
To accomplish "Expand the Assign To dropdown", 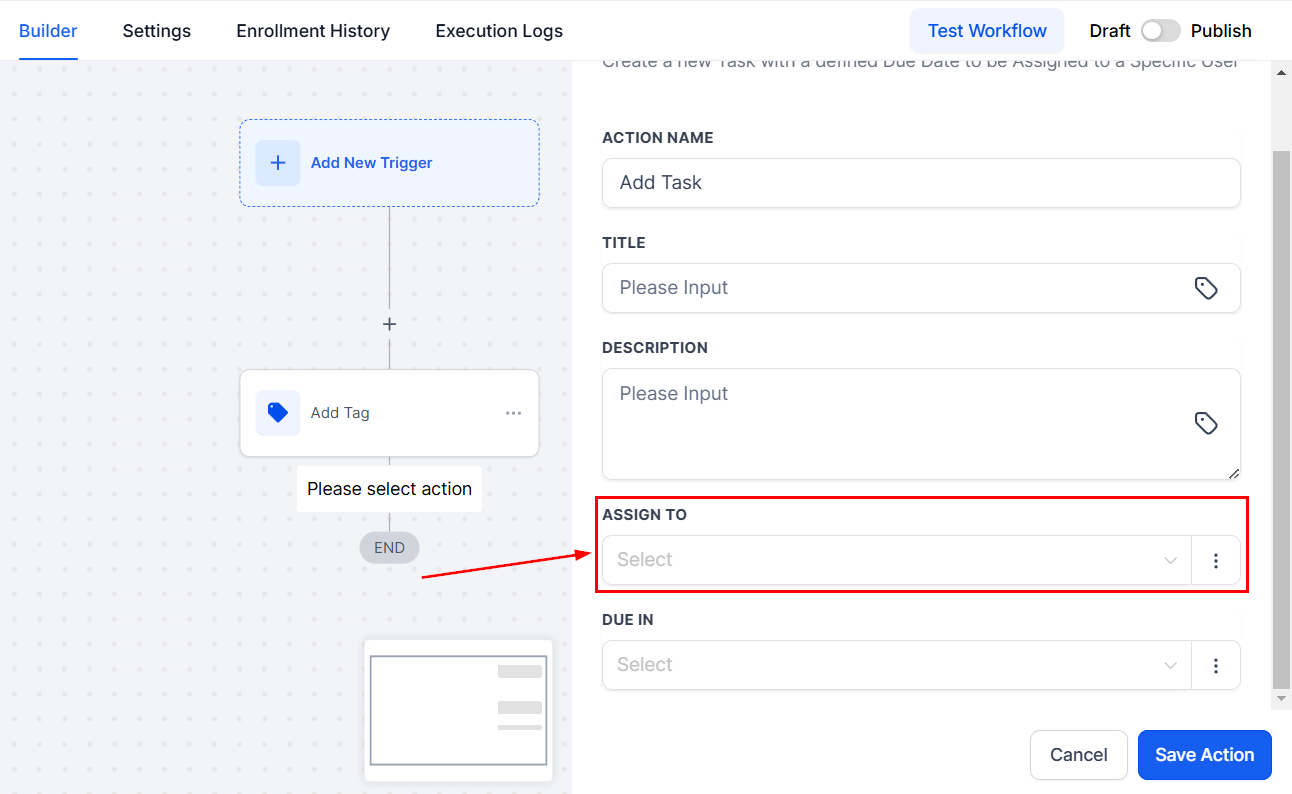I will 896,560.
